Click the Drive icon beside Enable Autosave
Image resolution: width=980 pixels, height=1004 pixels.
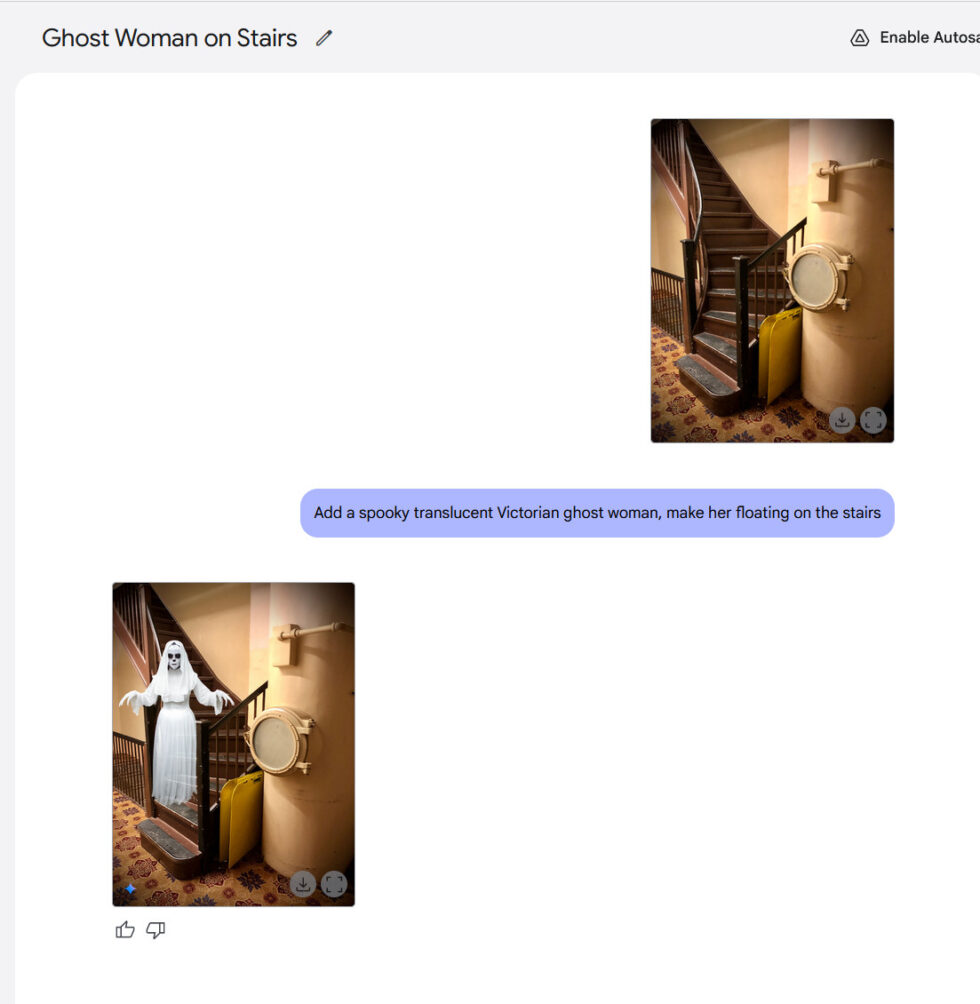click(859, 37)
